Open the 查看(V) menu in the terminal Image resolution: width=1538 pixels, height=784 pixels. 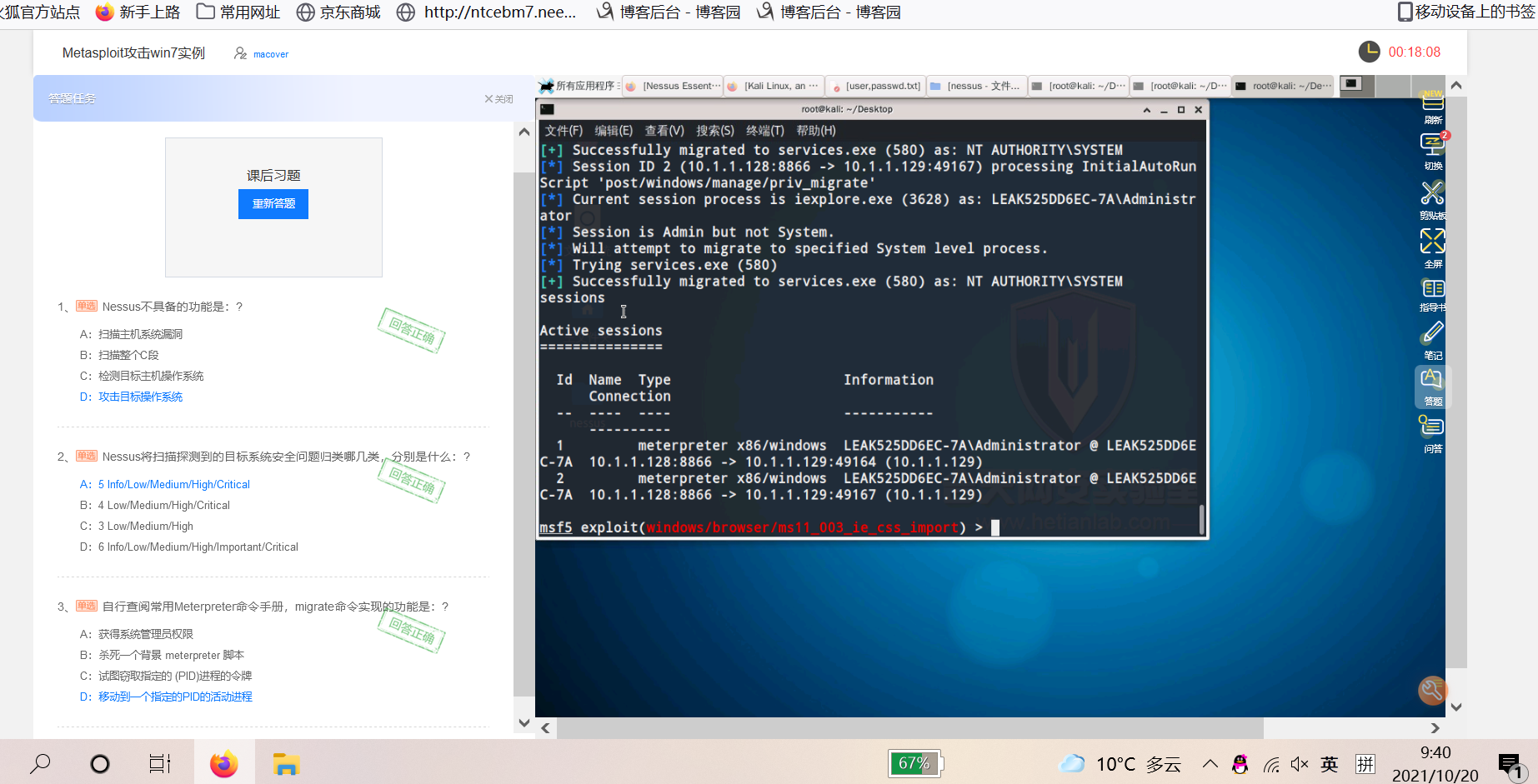pyautogui.click(x=664, y=131)
